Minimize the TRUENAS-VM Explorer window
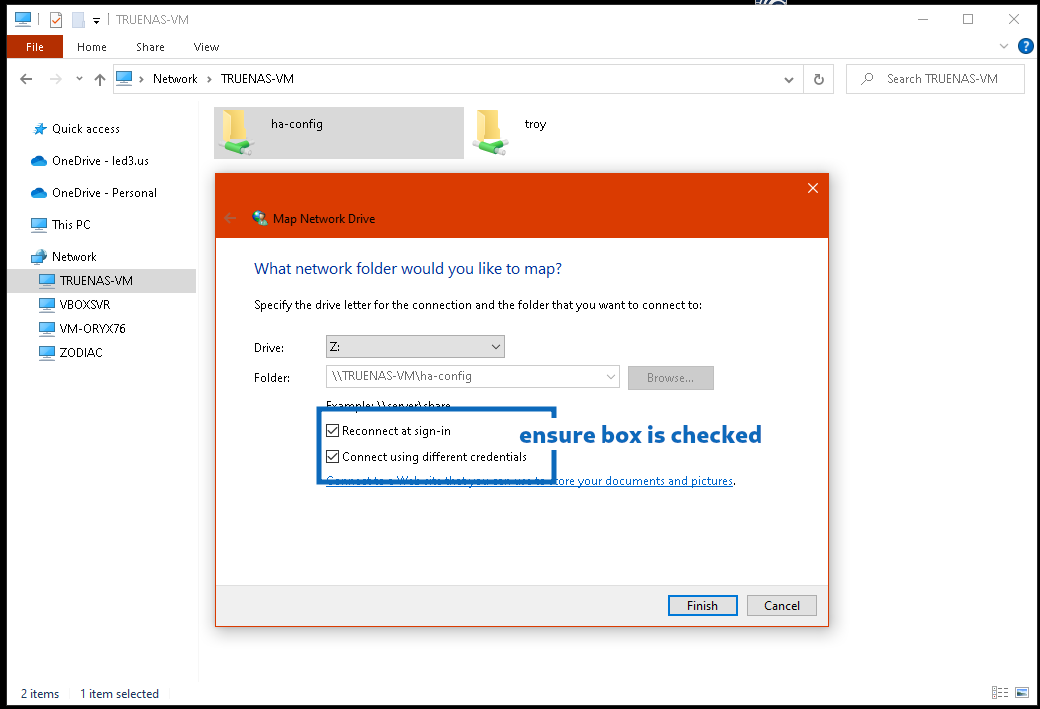Image resolution: width=1040 pixels, height=709 pixels. (923, 19)
